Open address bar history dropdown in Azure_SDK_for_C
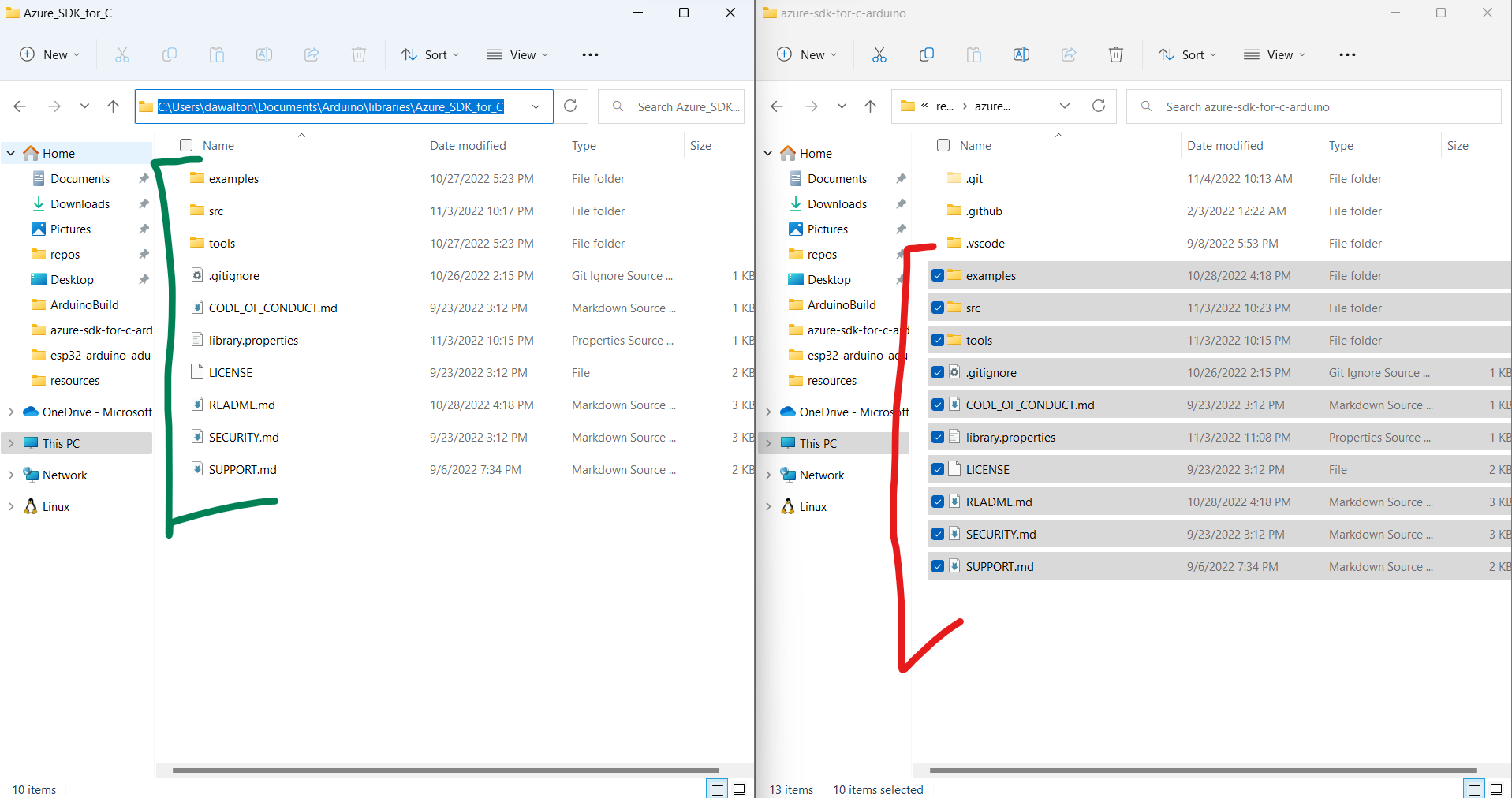 536,106
